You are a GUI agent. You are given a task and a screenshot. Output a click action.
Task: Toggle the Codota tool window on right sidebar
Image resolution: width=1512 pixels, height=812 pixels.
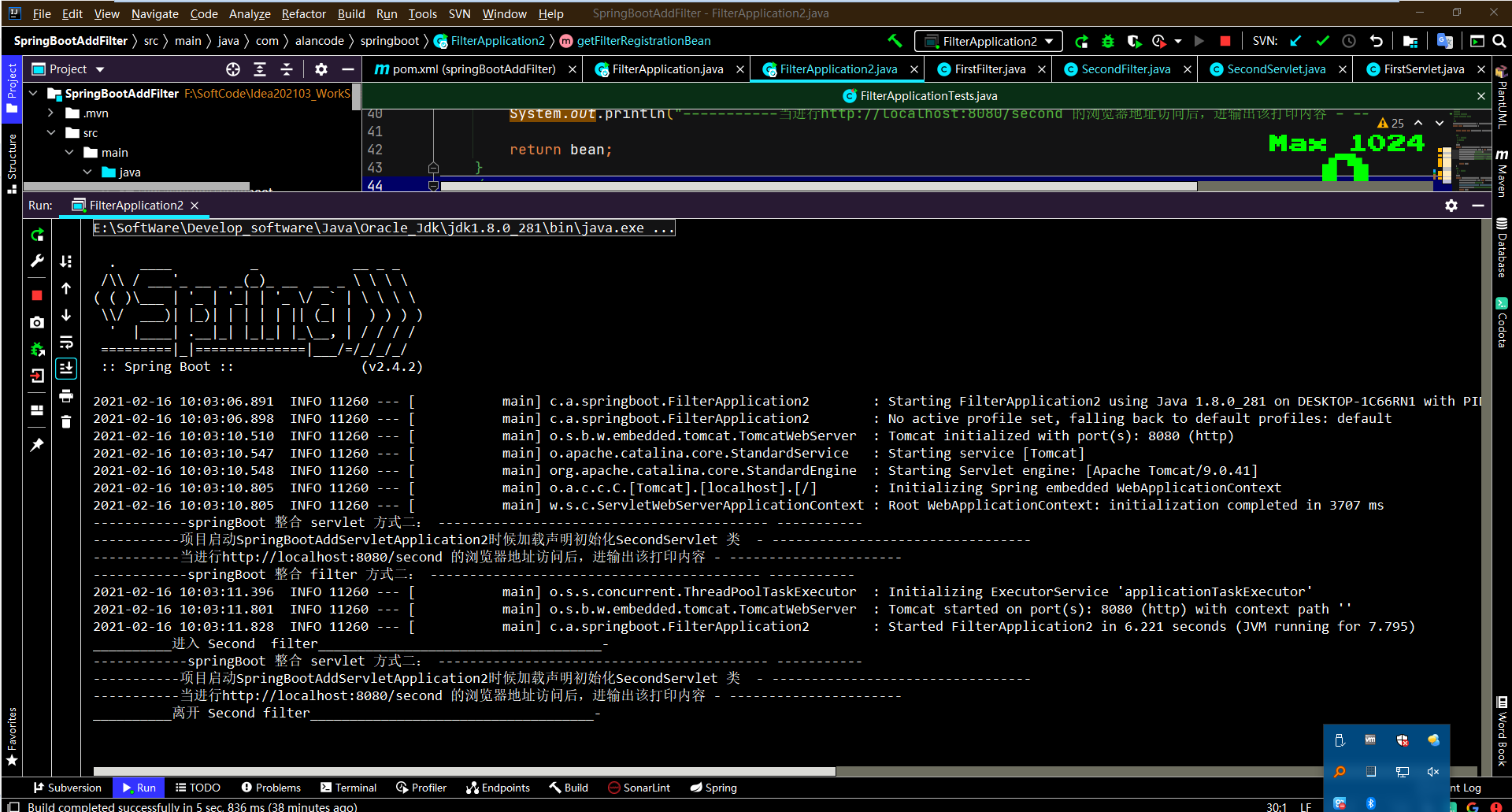tap(1502, 323)
